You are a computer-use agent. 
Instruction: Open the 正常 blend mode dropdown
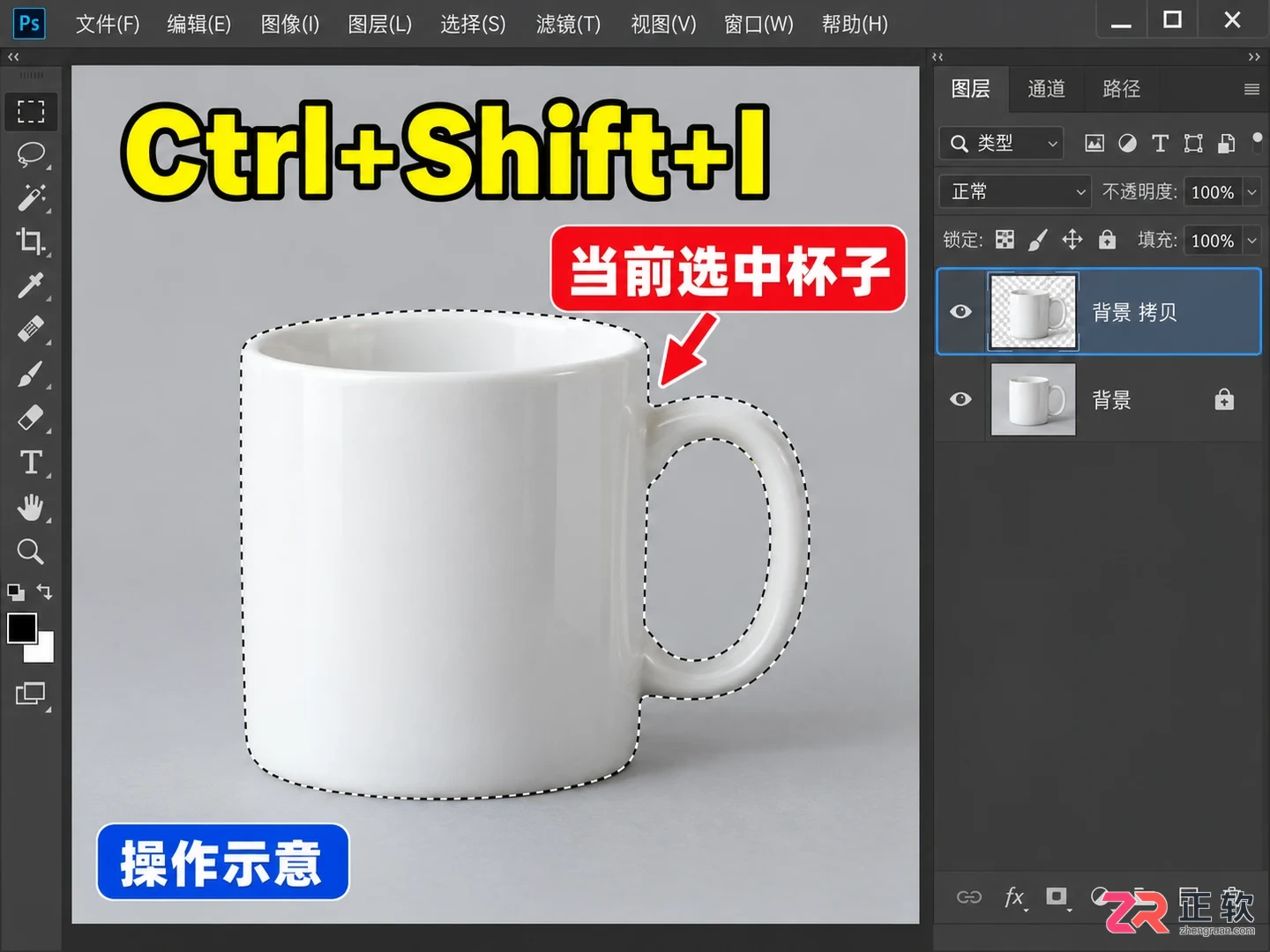click(x=1016, y=191)
